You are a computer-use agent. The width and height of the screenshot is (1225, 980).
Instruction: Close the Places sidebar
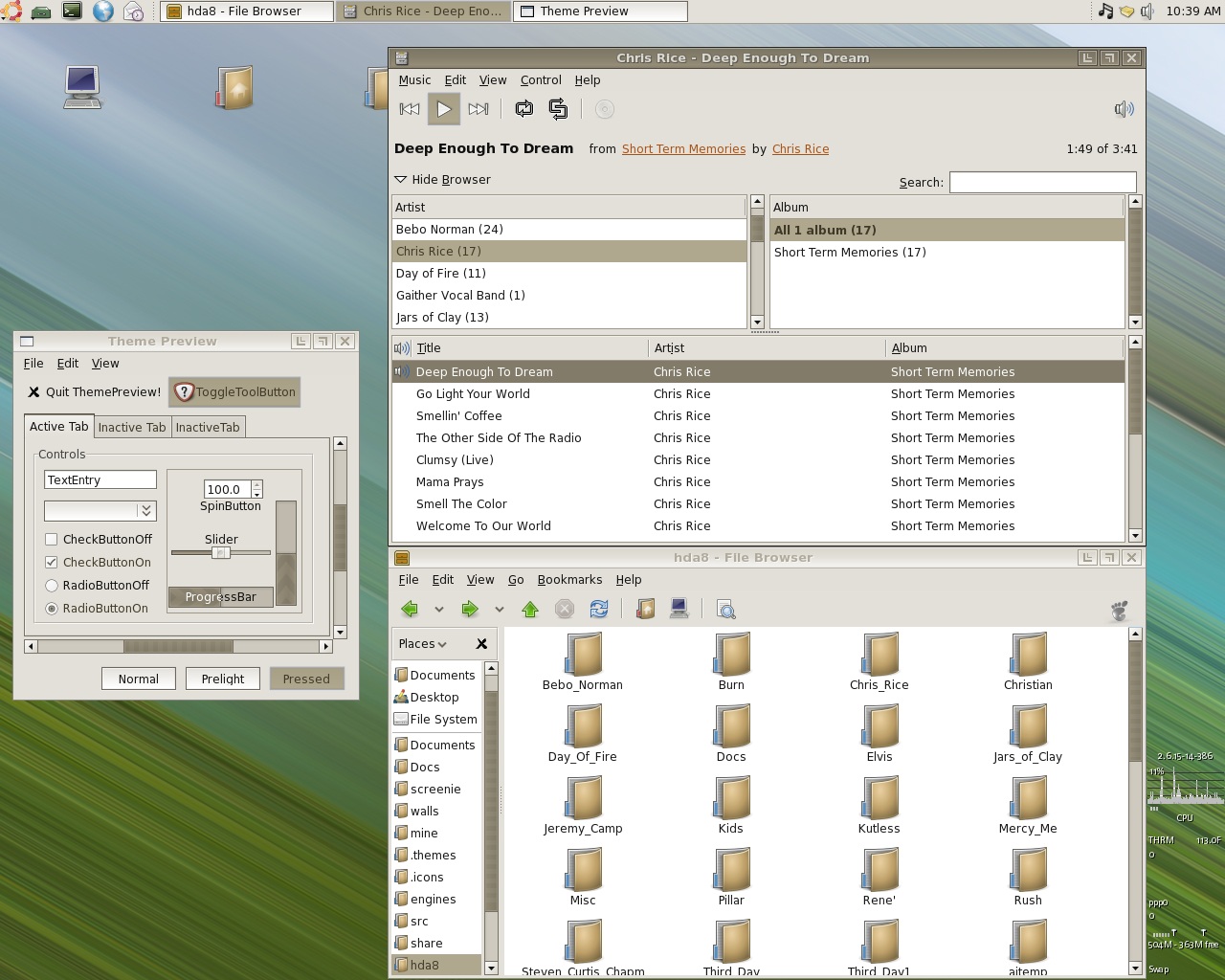tap(481, 644)
